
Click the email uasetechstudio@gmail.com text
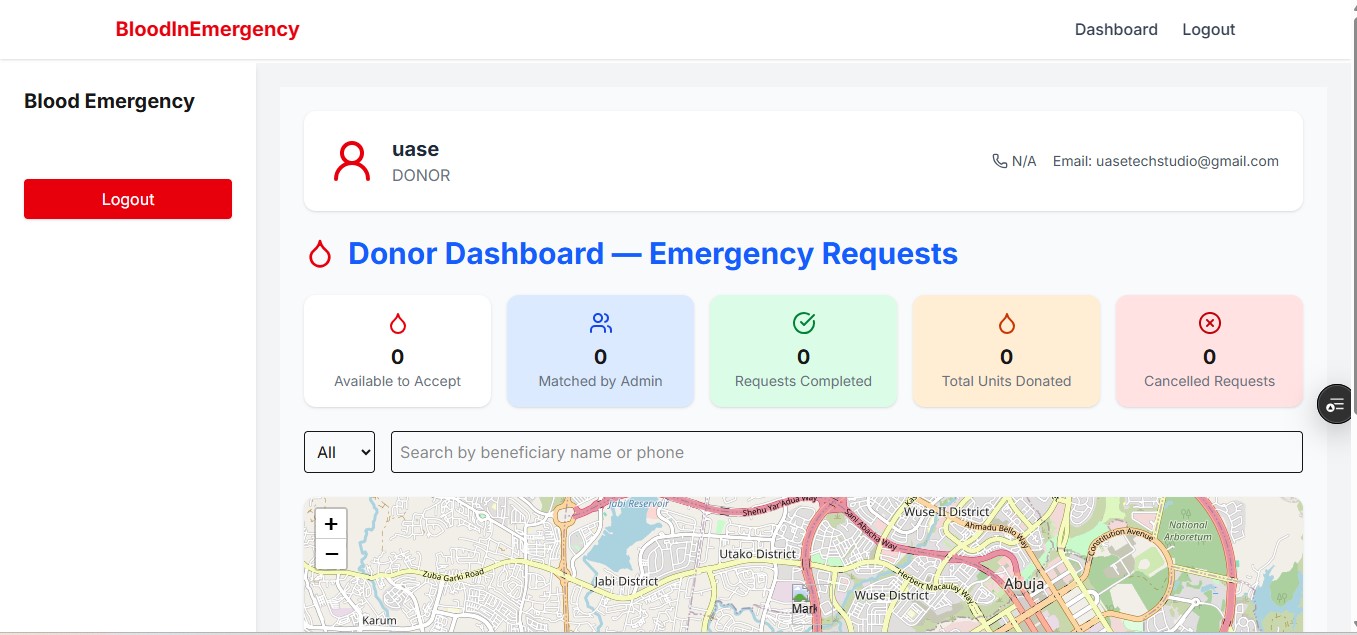(x=1165, y=161)
